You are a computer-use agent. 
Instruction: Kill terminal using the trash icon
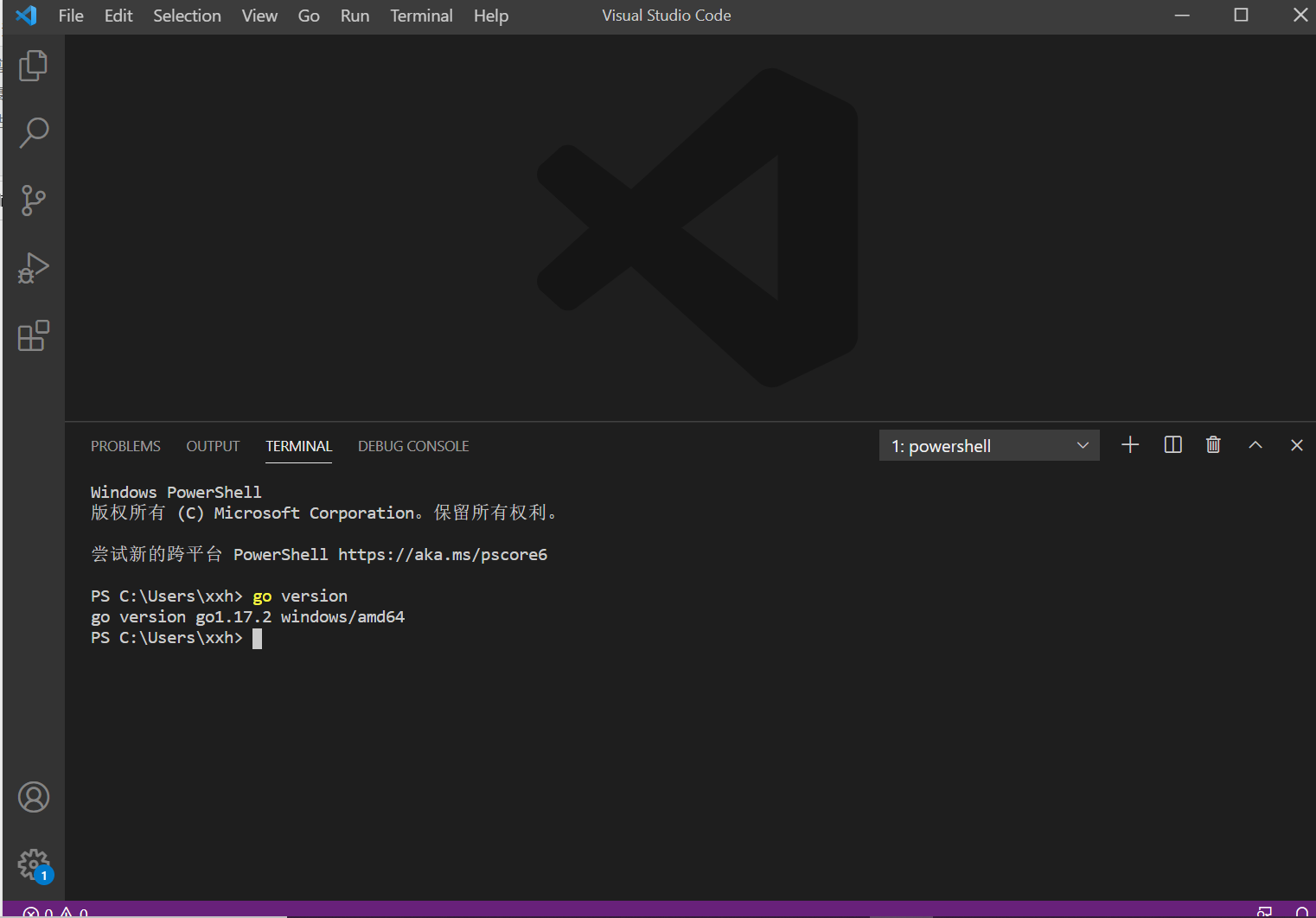pos(1213,445)
